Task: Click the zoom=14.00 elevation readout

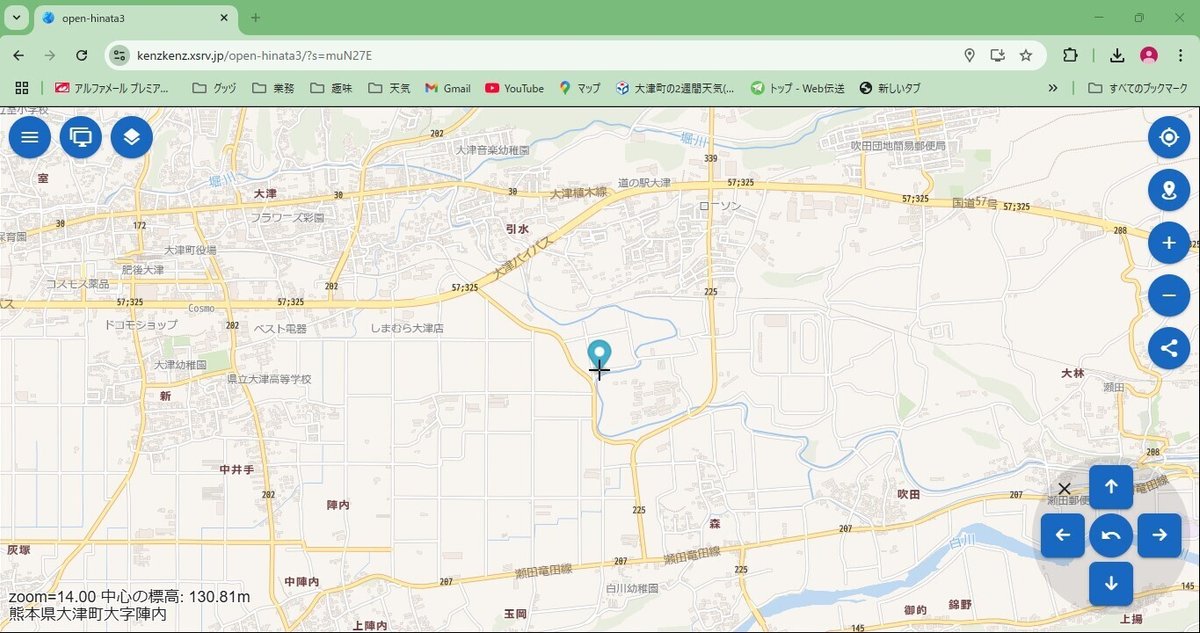Action: pyautogui.click(x=129, y=597)
